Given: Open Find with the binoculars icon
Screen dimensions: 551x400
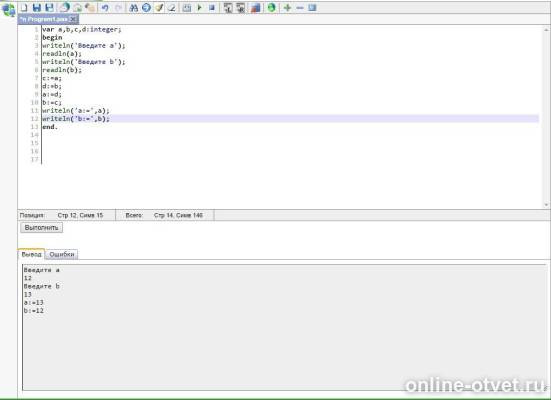Looking at the screenshot, I should coord(134,7).
